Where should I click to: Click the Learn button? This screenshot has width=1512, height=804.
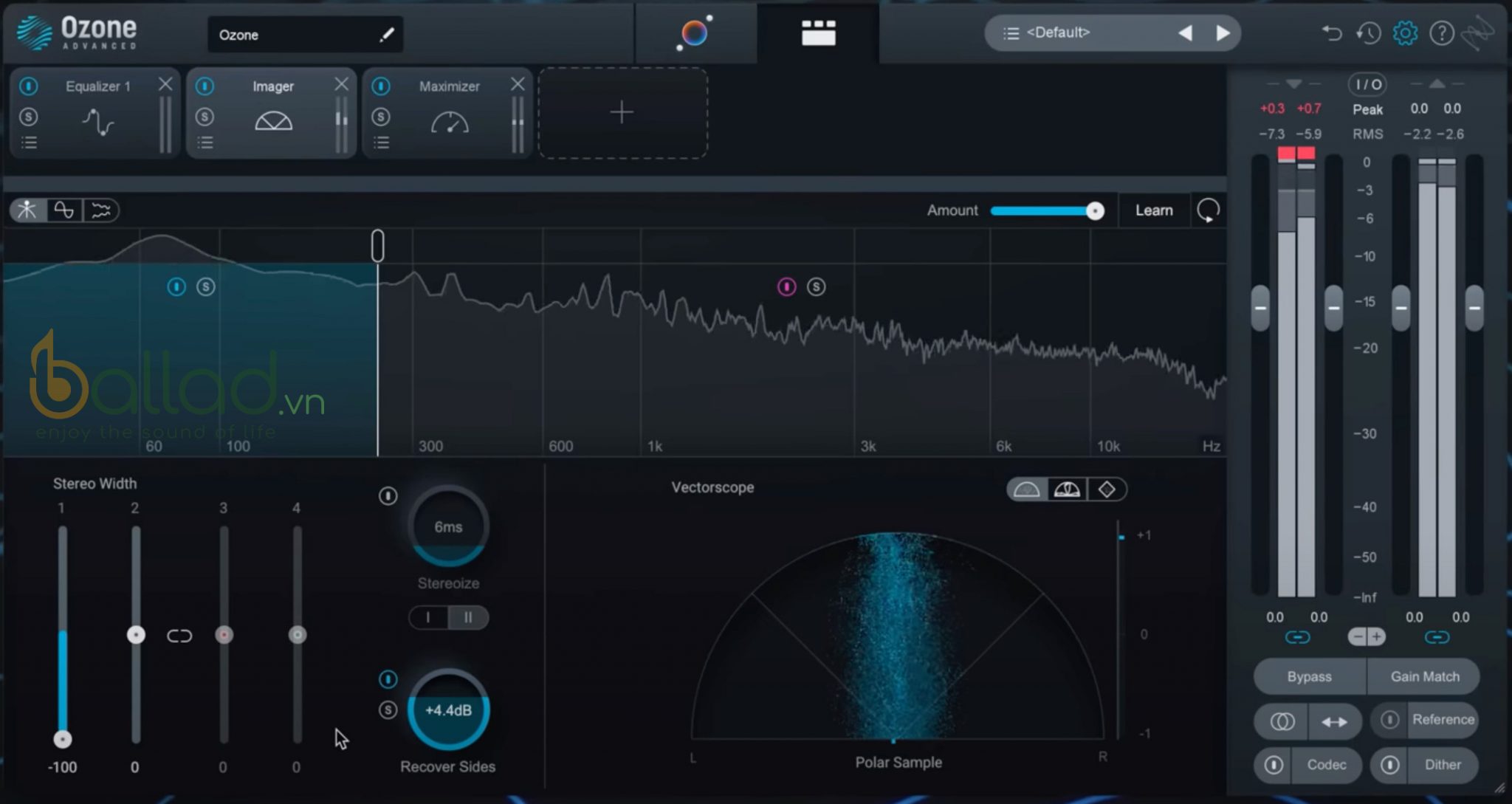[1153, 210]
